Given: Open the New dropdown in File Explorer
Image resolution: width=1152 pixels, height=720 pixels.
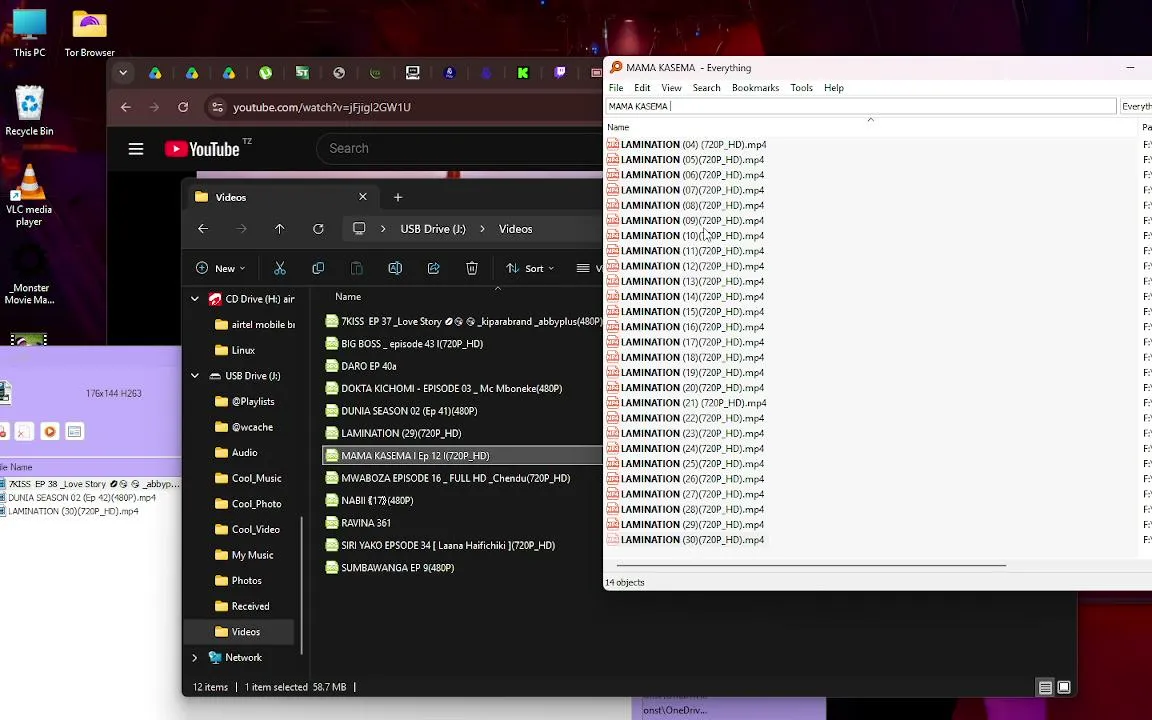Looking at the screenshot, I should (x=220, y=268).
